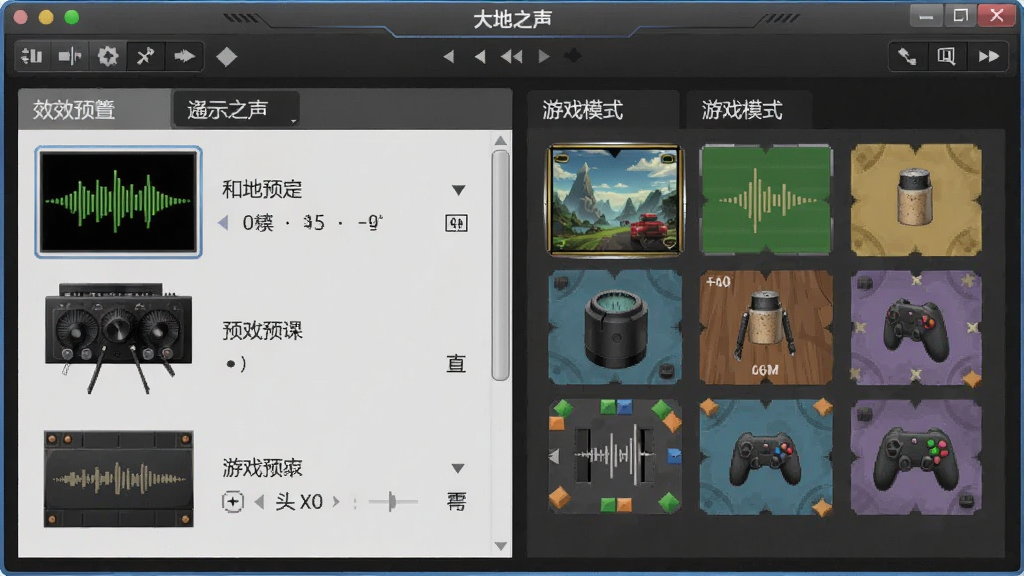1024x576 pixels.
Task: Click the 和地预定 preset name
Action: coord(262,189)
